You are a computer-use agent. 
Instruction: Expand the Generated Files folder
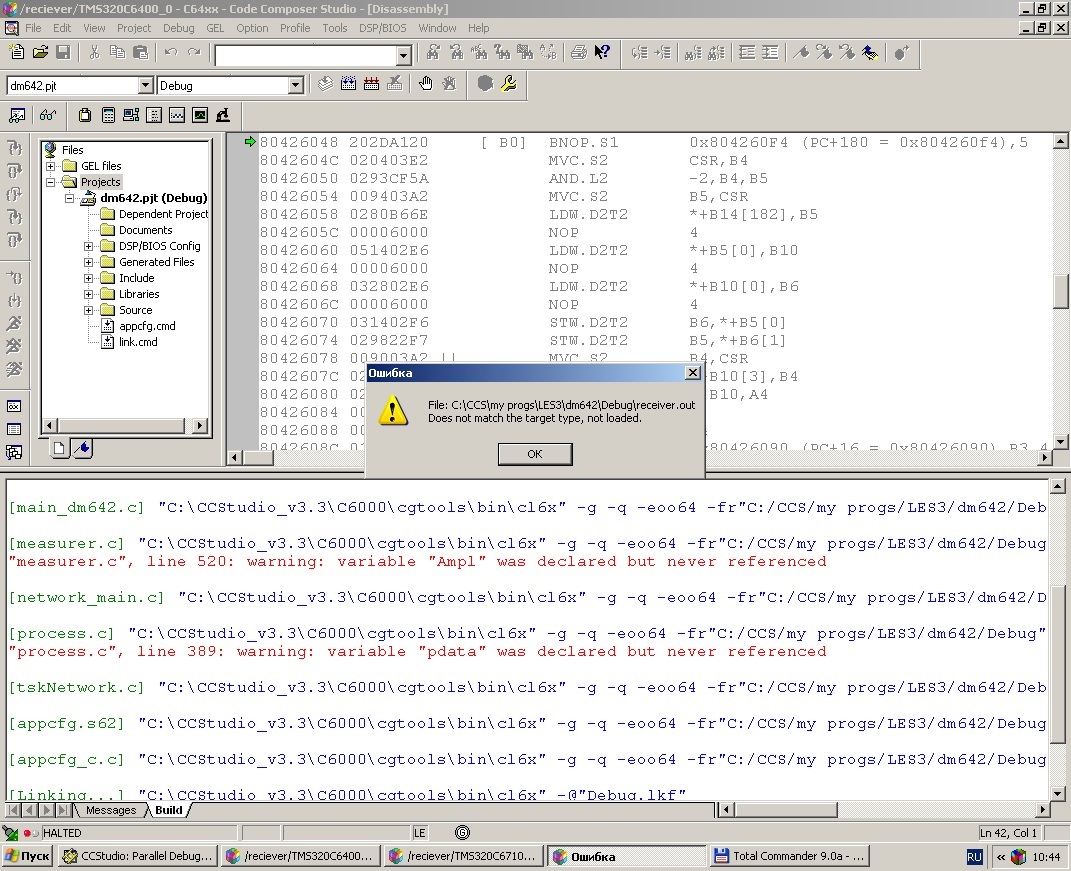(89, 262)
